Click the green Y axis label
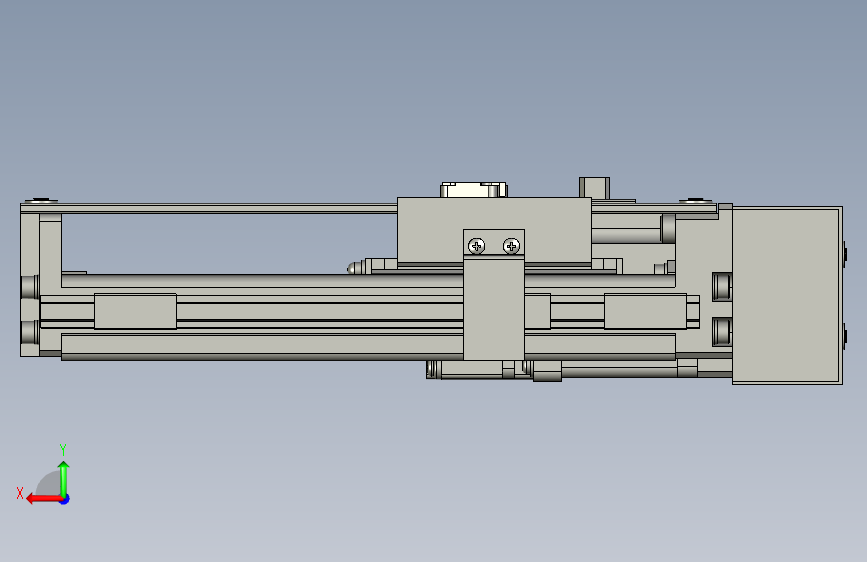The image size is (867, 562). 63,450
